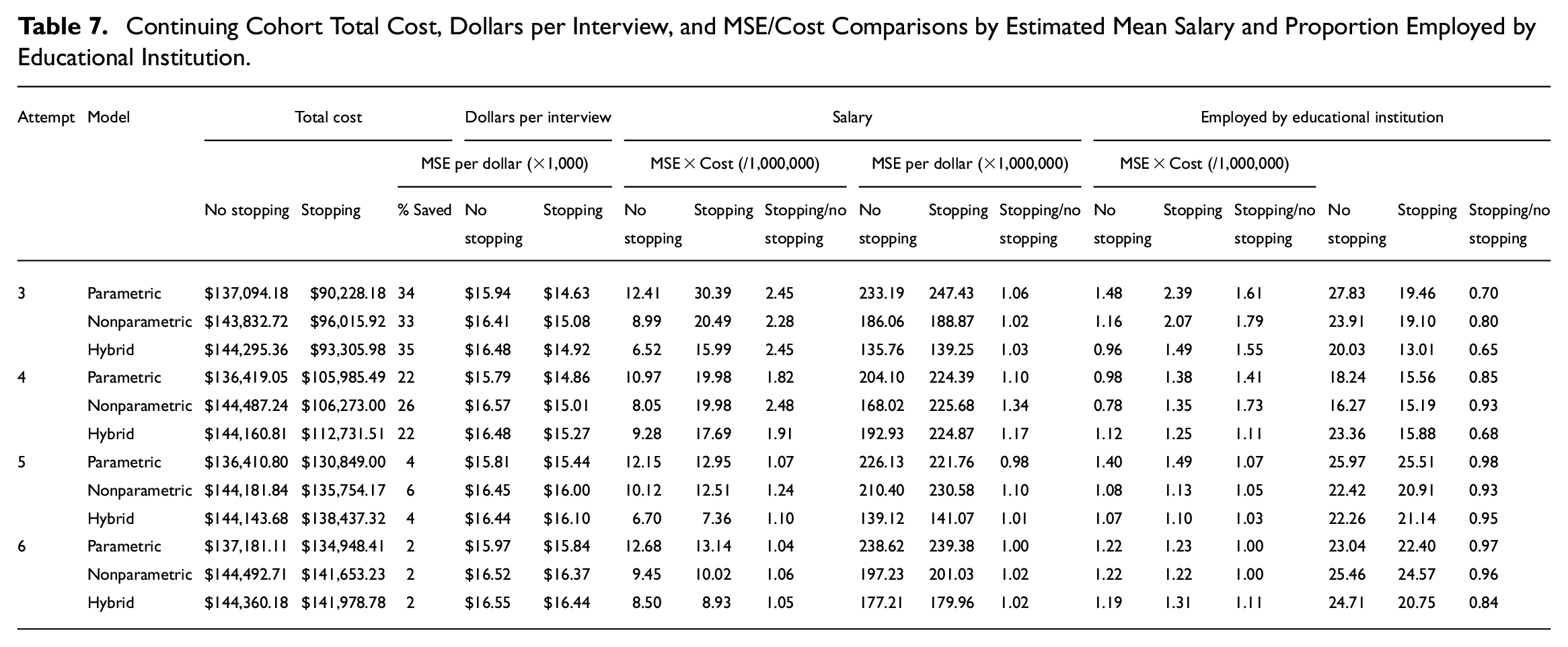Select the Total cost column header
This screenshot has width=1568, height=647.
pos(328,117)
